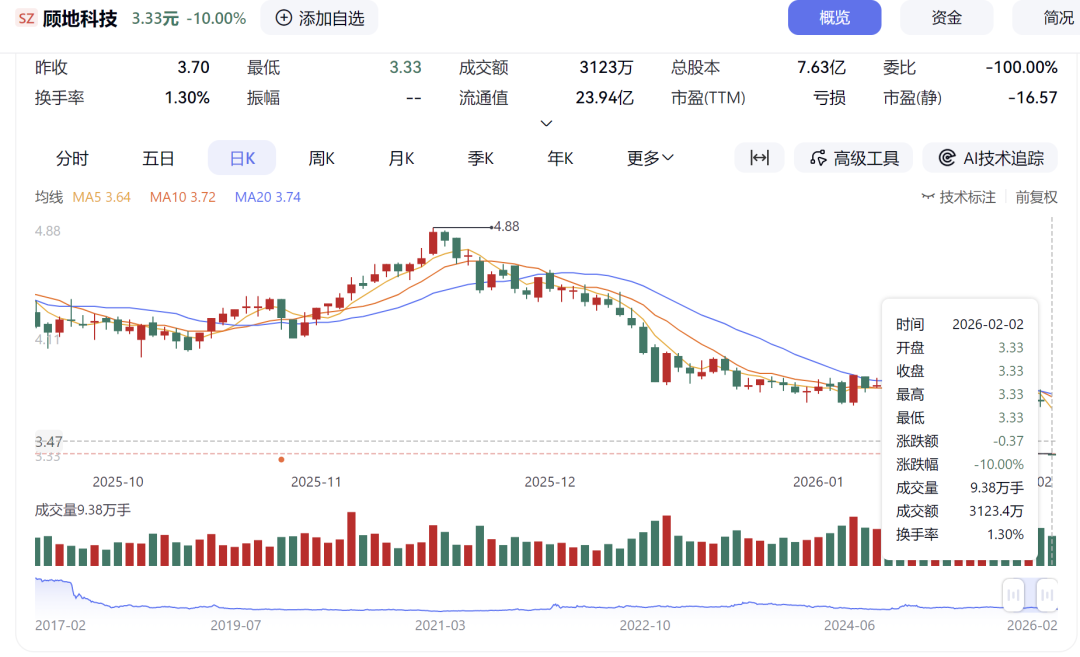The image size is (1080, 657).
Task: Click the MA20 3.74 indicator label
Action: coord(267,197)
